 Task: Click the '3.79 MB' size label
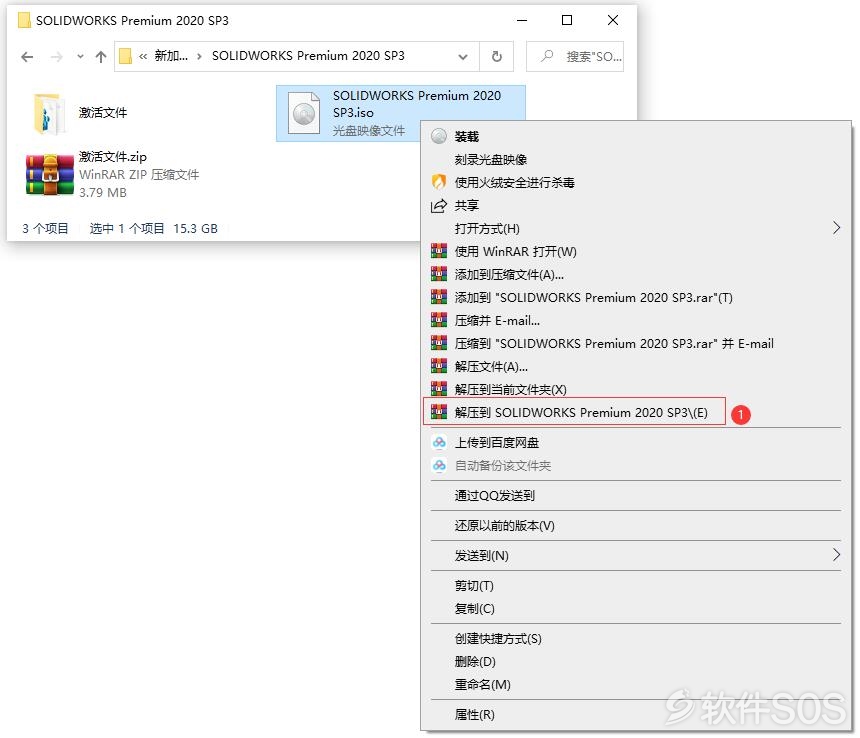103,193
